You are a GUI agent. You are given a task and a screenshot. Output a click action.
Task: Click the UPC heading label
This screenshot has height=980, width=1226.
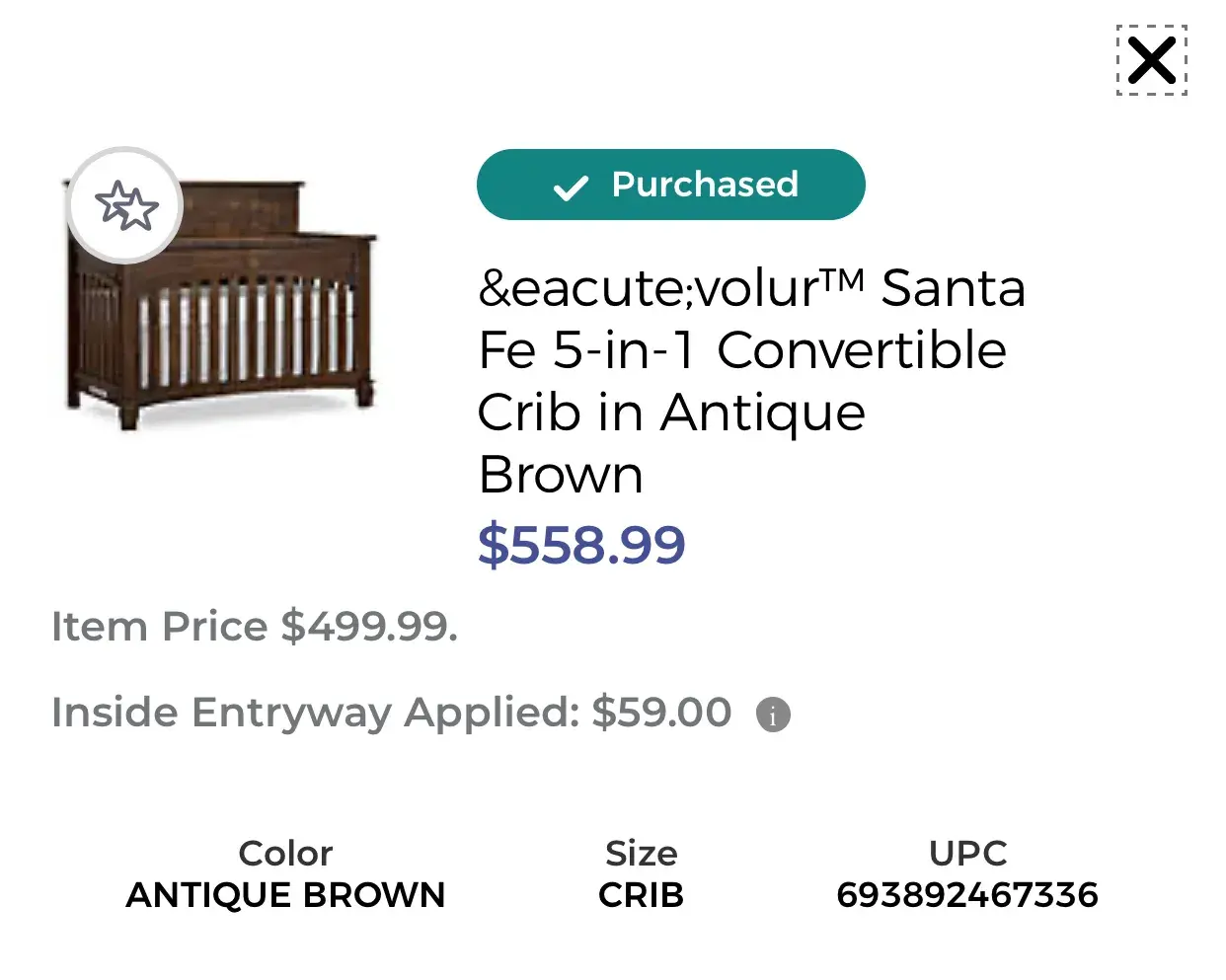coord(967,854)
